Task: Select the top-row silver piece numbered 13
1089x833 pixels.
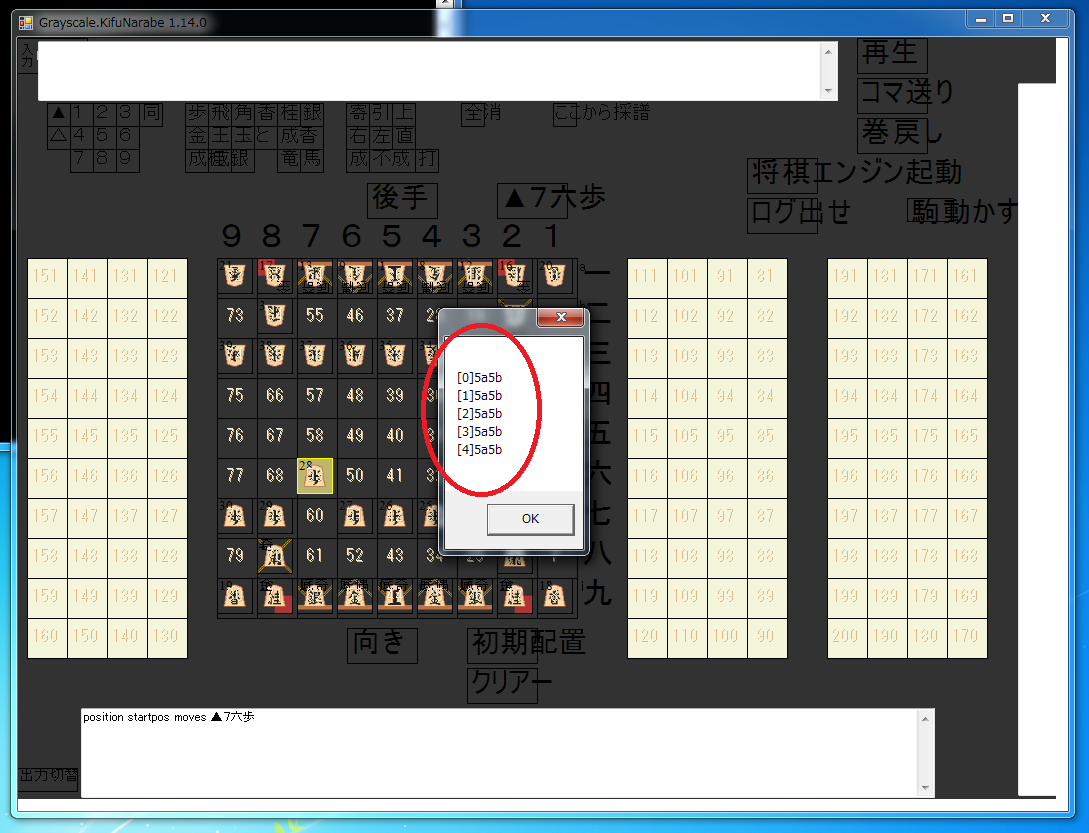Action: (315, 276)
